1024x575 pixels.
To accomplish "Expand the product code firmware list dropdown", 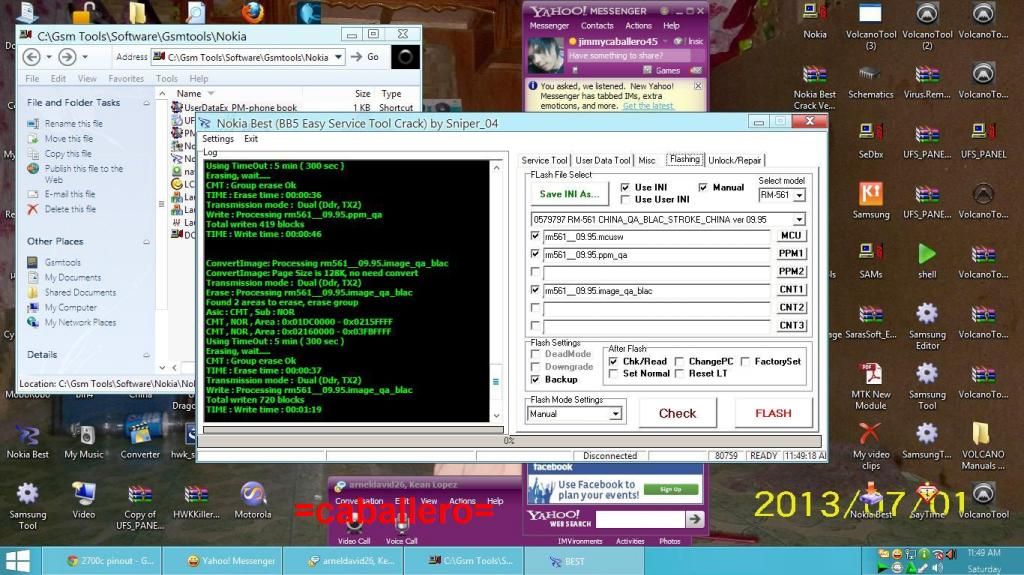I will click(x=798, y=220).
